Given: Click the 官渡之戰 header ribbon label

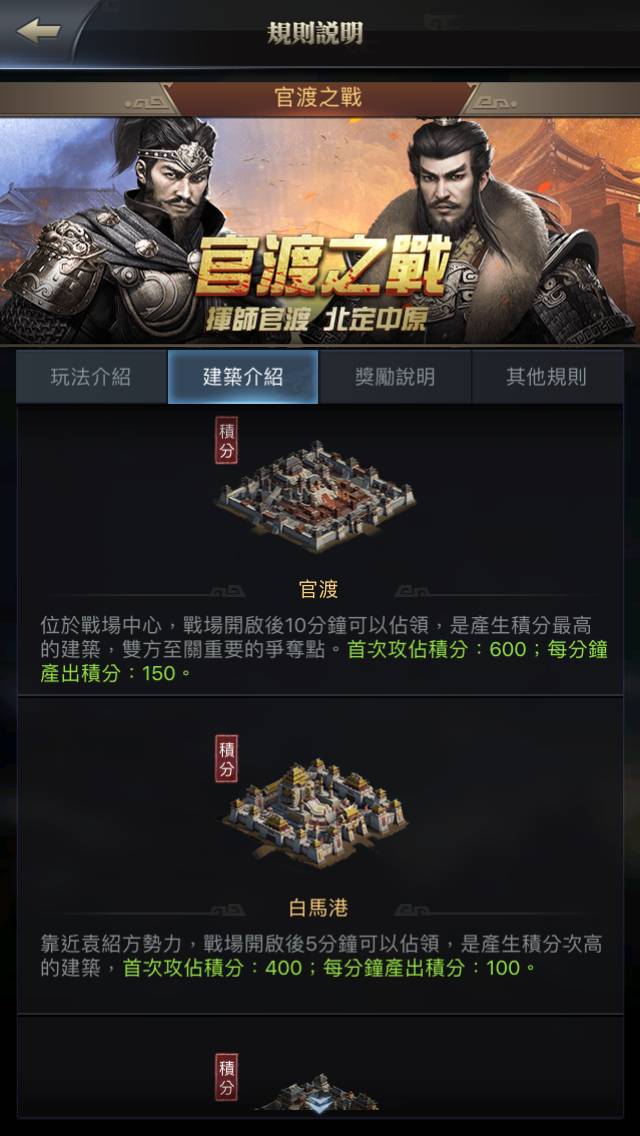Looking at the screenshot, I should click(318, 98).
